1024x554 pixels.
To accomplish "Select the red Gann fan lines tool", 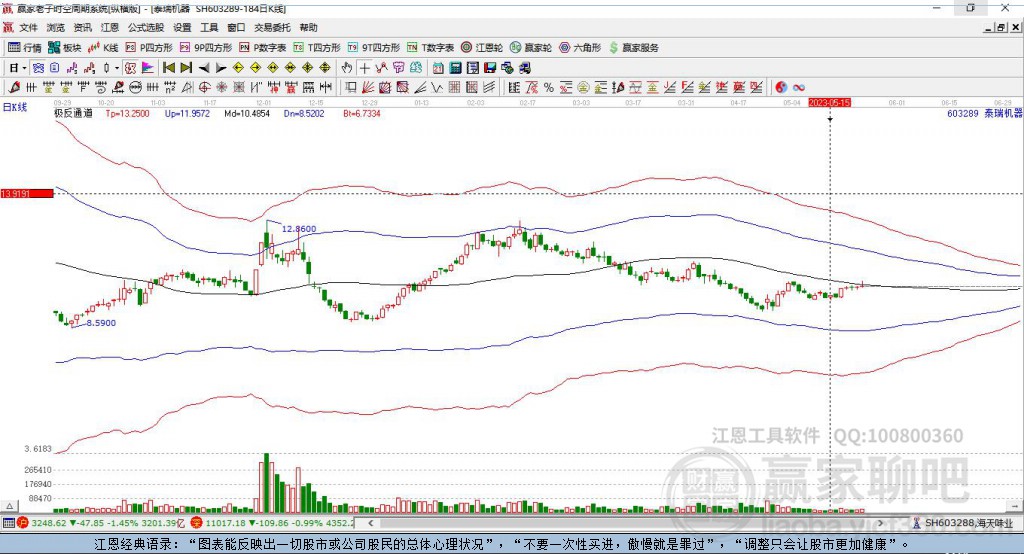I will 368,87.
